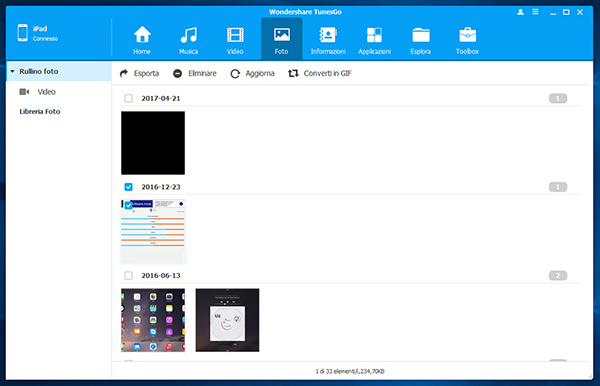600x386 pixels.
Task: Open the Home tab
Action: (x=142, y=39)
